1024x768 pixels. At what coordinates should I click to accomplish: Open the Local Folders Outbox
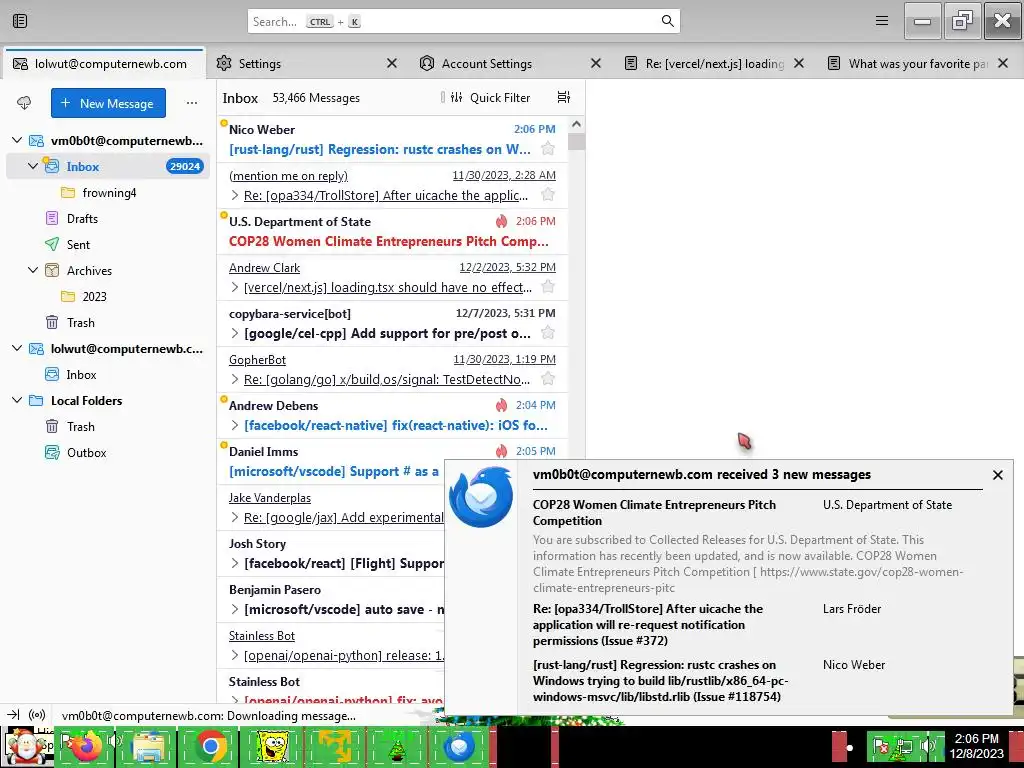click(86, 453)
